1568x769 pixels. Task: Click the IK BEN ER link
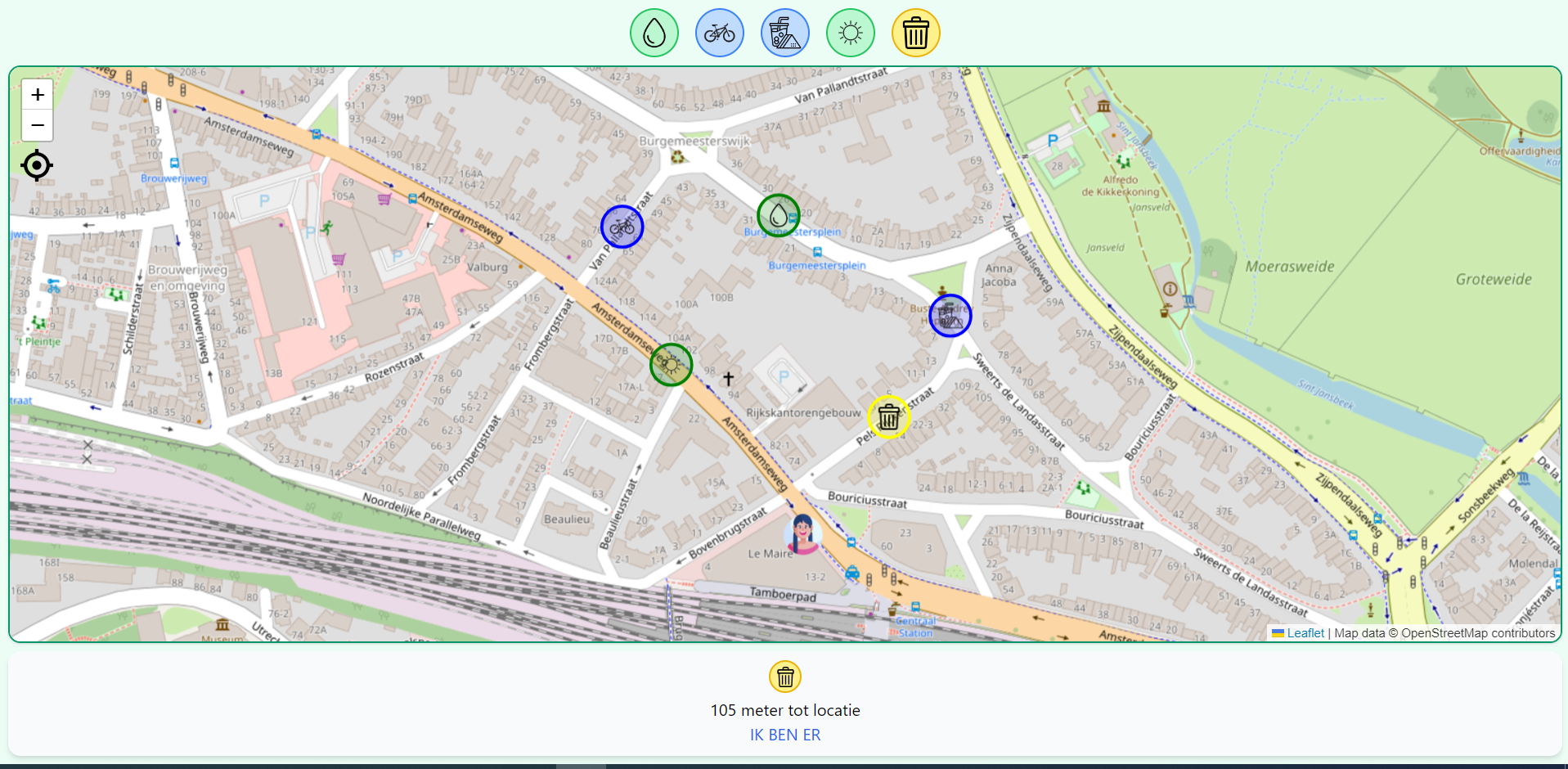point(784,735)
